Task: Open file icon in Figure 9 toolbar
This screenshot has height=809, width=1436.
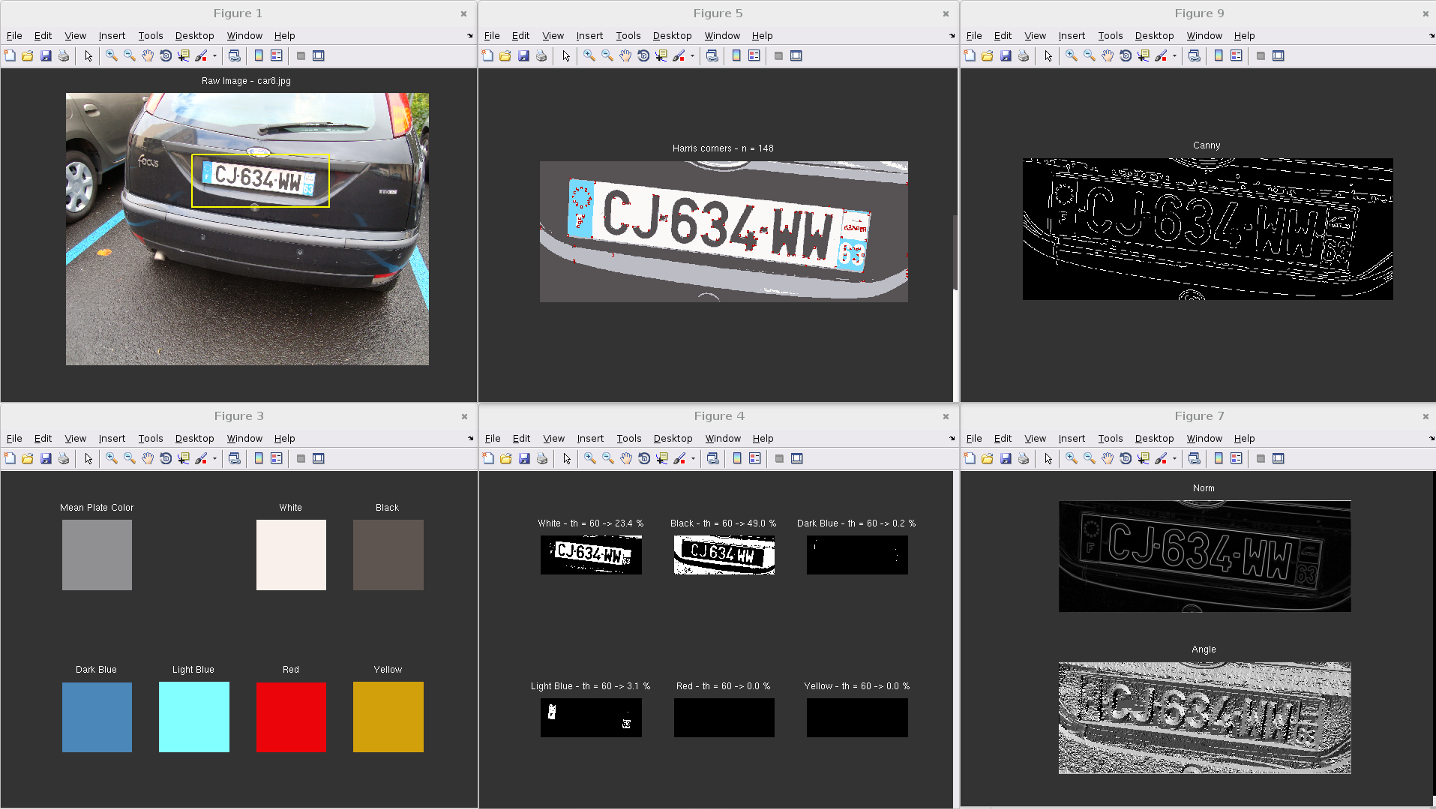Action: (x=987, y=56)
